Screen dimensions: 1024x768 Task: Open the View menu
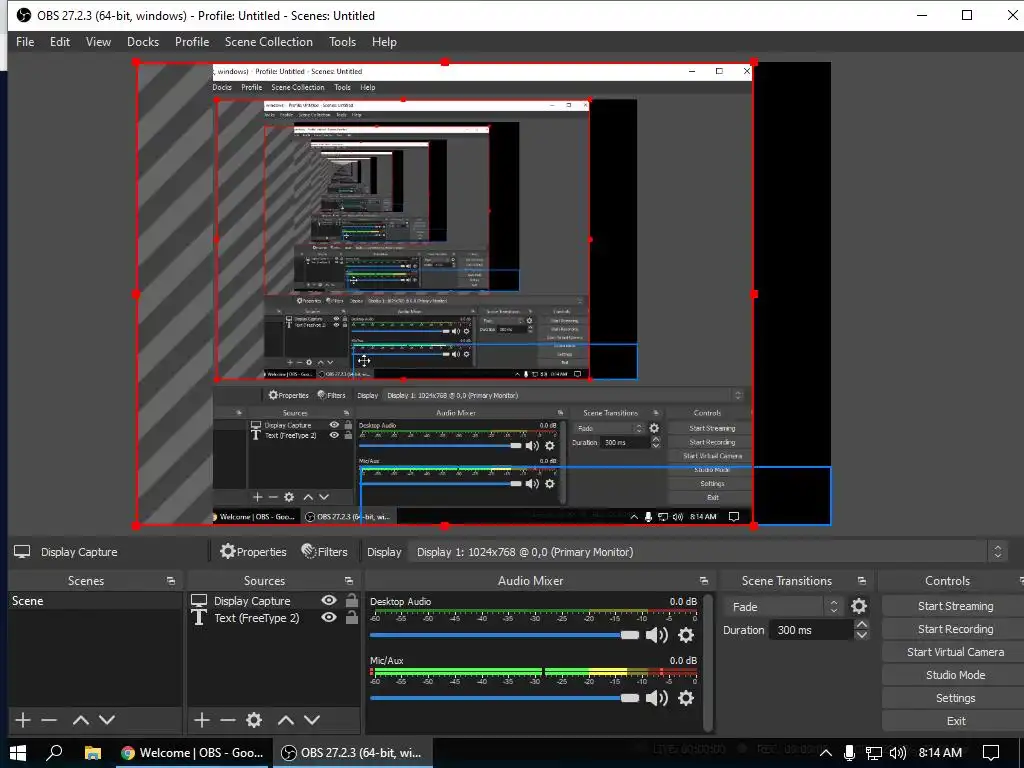pyautogui.click(x=98, y=42)
